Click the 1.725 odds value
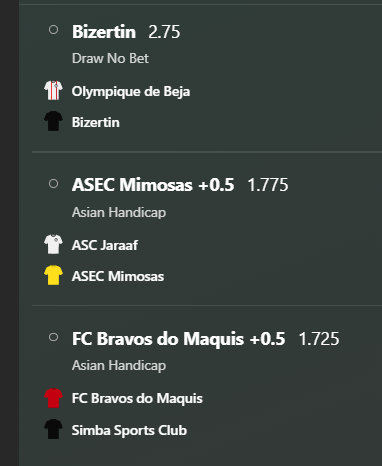The height and width of the screenshot is (466, 382). point(319,339)
